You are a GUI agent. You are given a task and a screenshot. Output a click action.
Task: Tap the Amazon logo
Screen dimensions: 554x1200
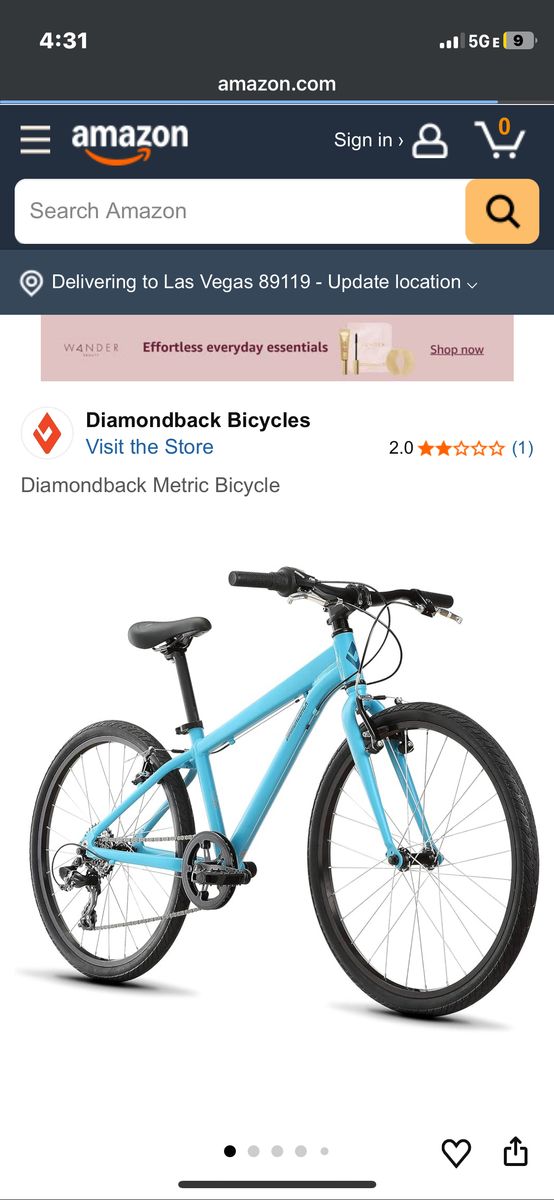tap(130, 142)
